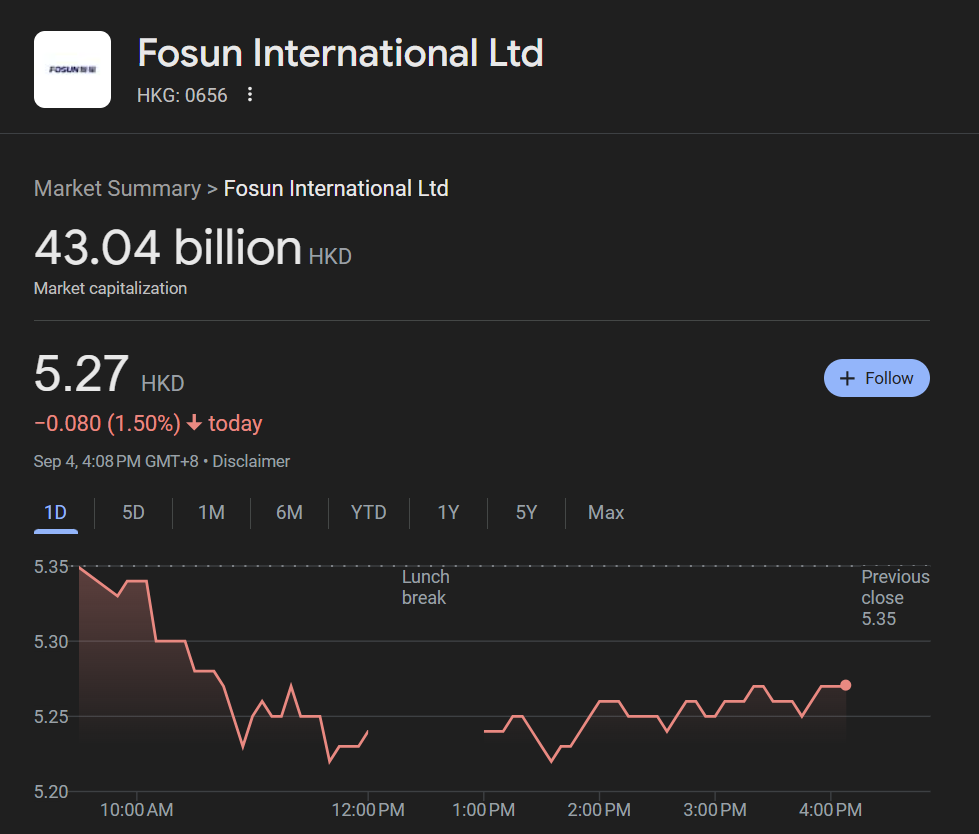Select the 1D chart range tab

coord(56,513)
